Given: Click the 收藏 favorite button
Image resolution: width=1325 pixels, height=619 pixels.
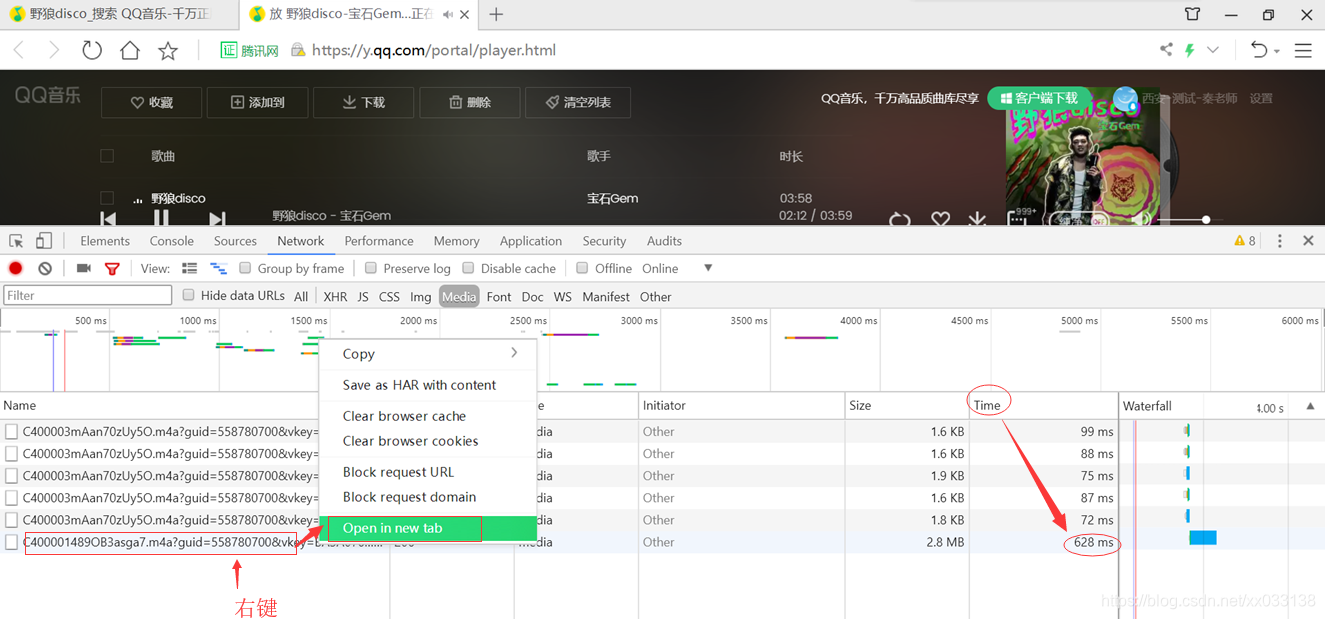Looking at the screenshot, I should point(152,102).
